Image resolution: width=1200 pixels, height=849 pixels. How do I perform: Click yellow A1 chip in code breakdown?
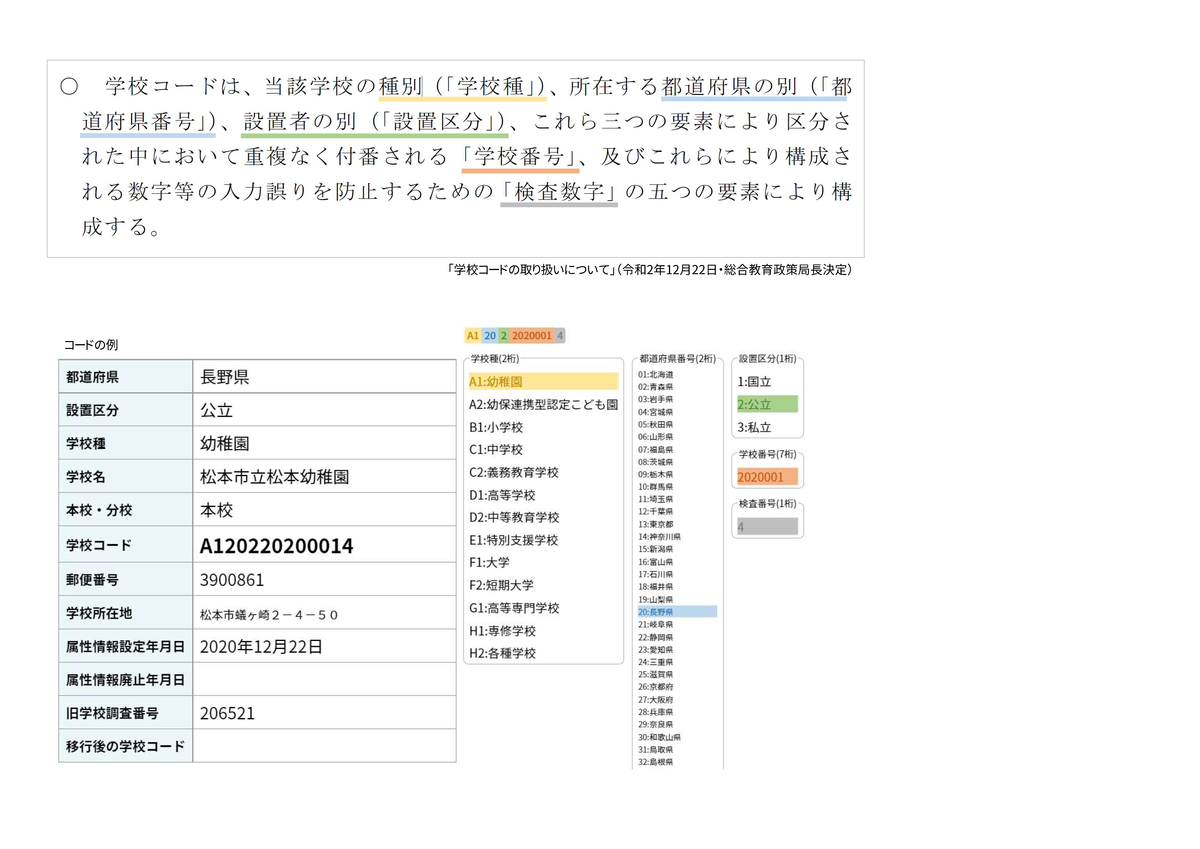pyautogui.click(x=473, y=336)
